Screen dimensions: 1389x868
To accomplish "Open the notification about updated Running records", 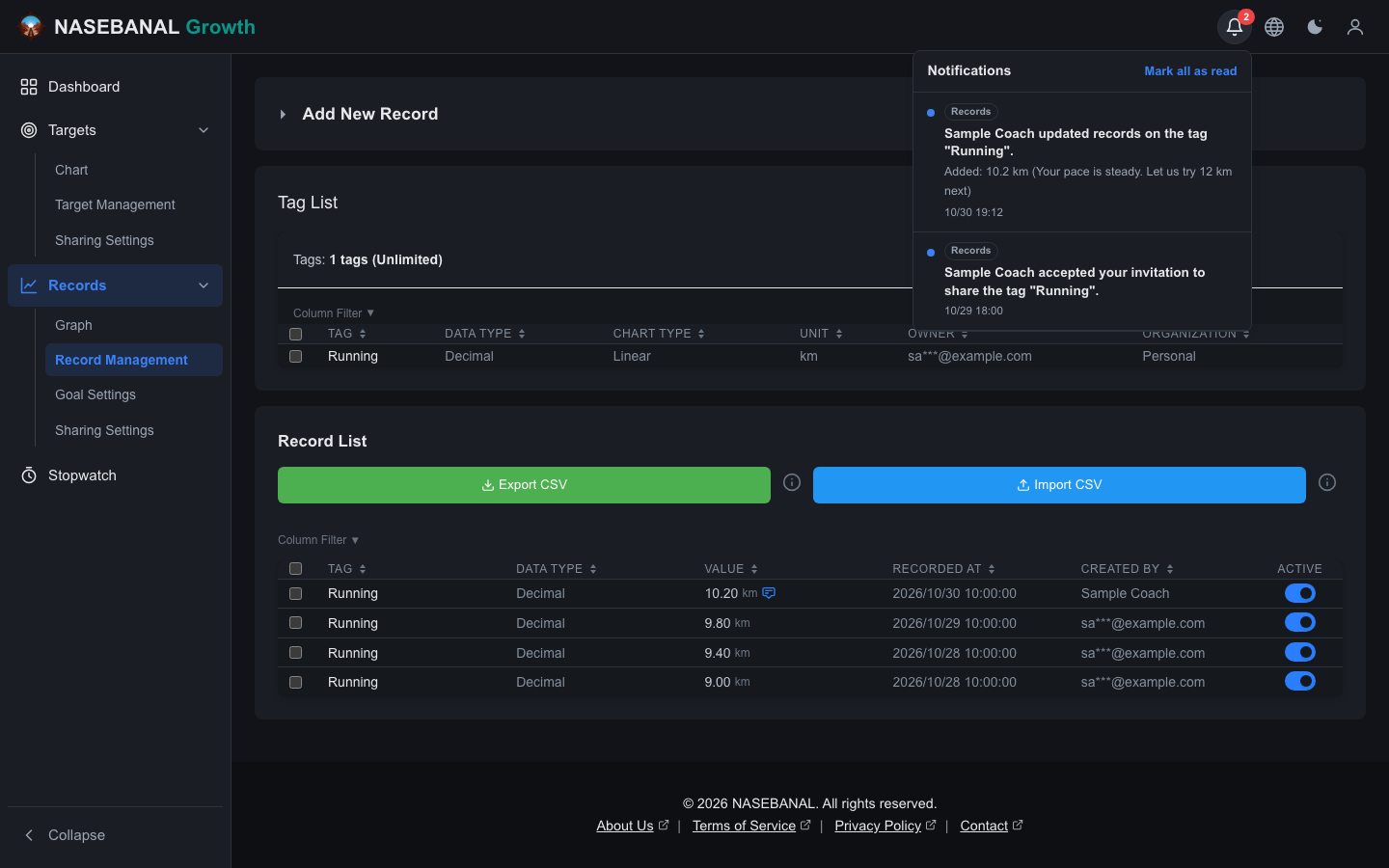I will click(x=1082, y=162).
